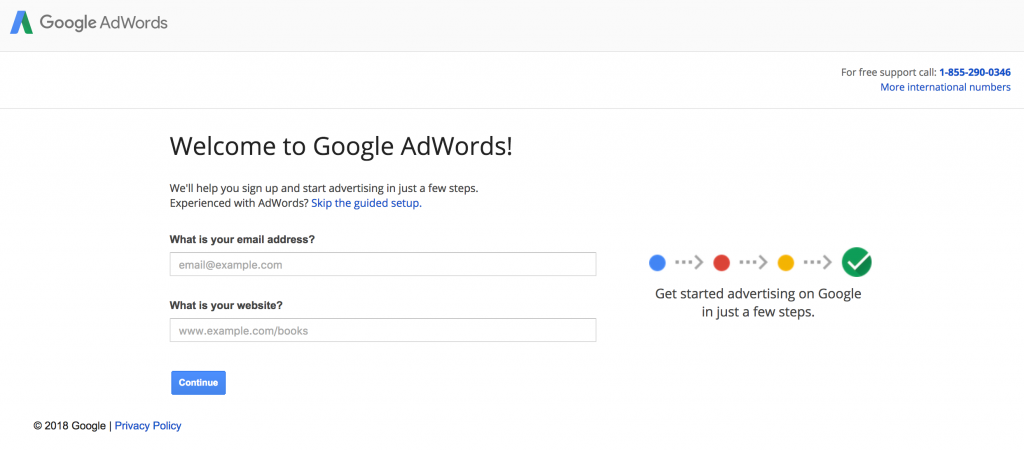The height and width of the screenshot is (450, 1024).
Task: Click the 1-855-290-0346 support phone number
Action: click(975, 72)
